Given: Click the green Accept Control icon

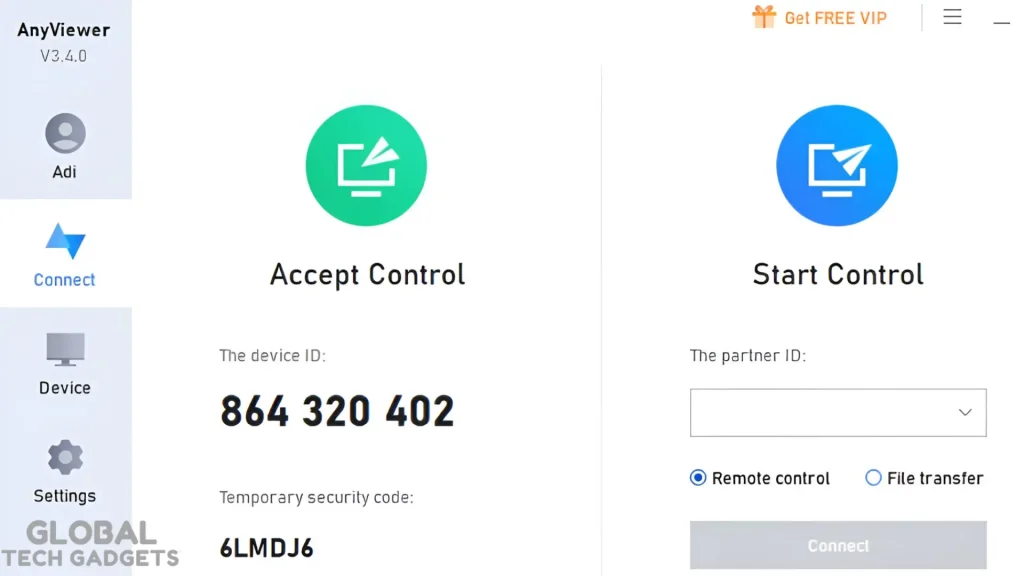Looking at the screenshot, I should [x=366, y=166].
